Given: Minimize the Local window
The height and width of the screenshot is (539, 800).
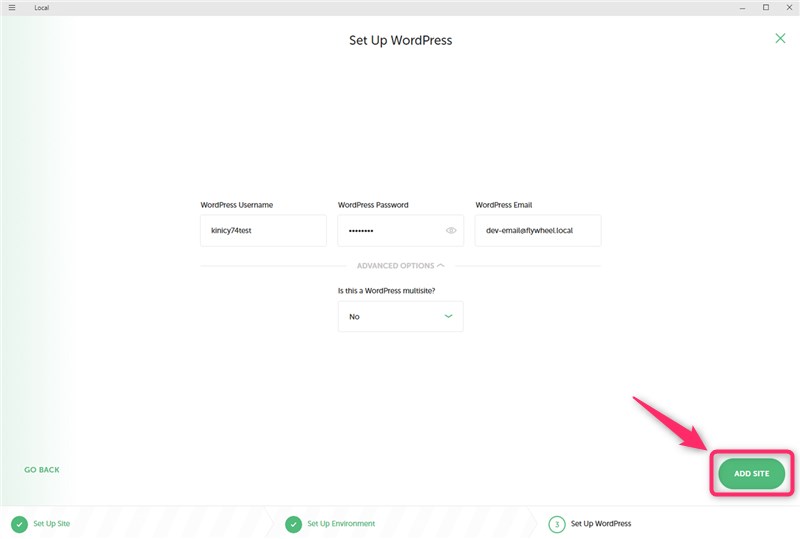Looking at the screenshot, I should point(742,8).
